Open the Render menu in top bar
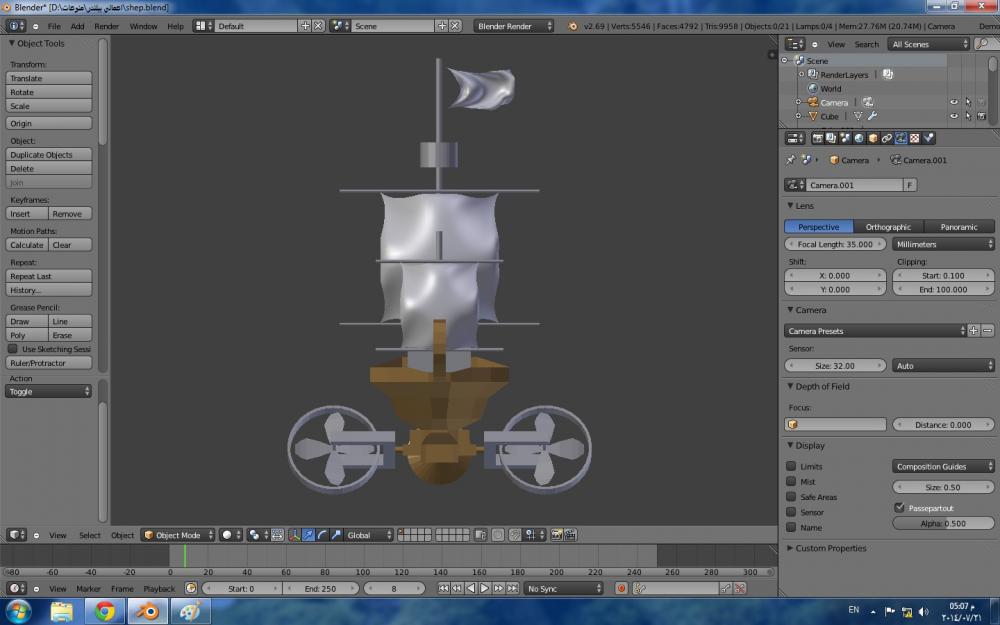 point(106,26)
